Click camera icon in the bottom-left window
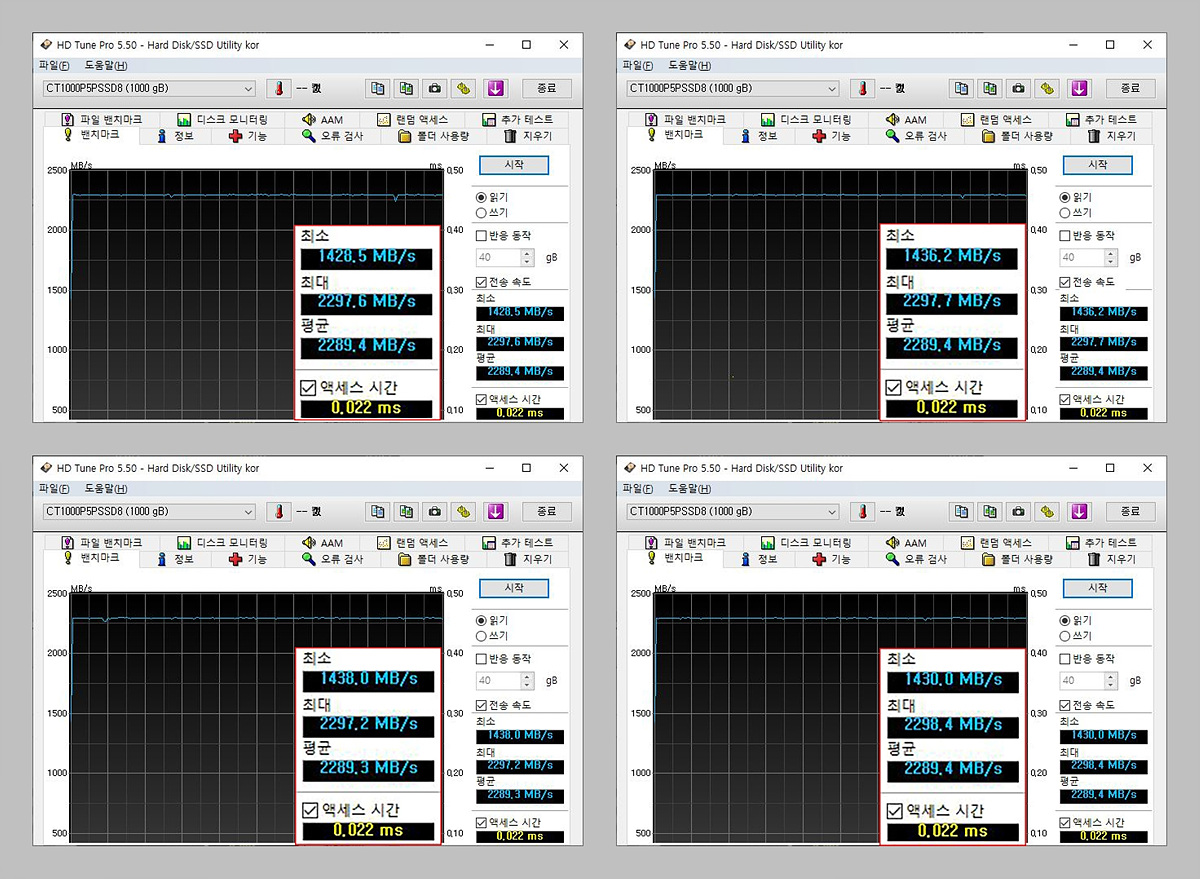This screenshot has height=879, width=1200. pyautogui.click(x=435, y=511)
